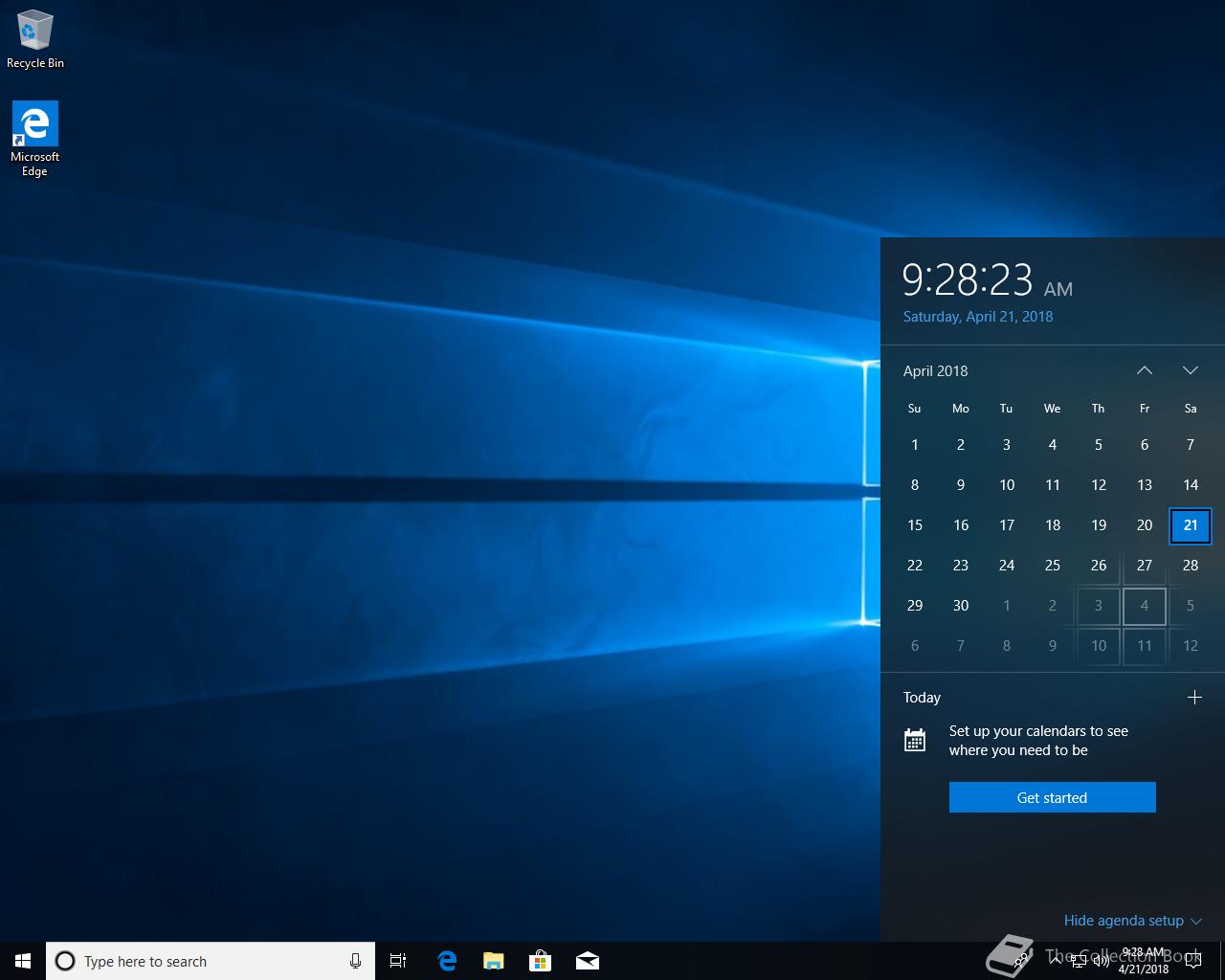The image size is (1225, 980).
Task: Collapse the agenda with Hide agenda setup
Action: (x=1132, y=921)
